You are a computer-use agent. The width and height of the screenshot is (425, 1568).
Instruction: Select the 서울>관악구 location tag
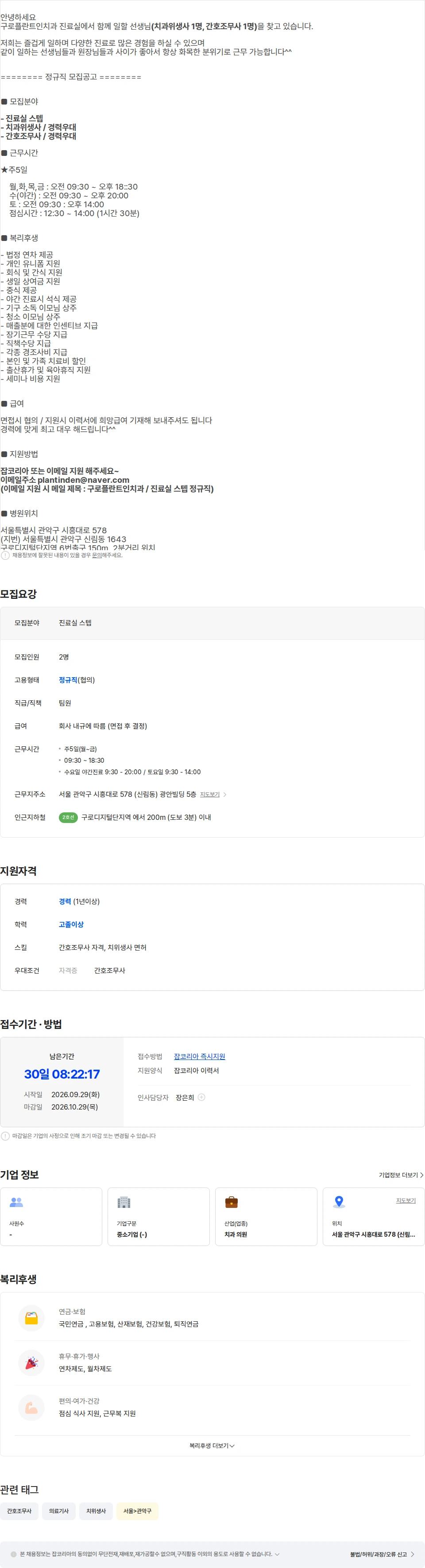[137, 1511]
